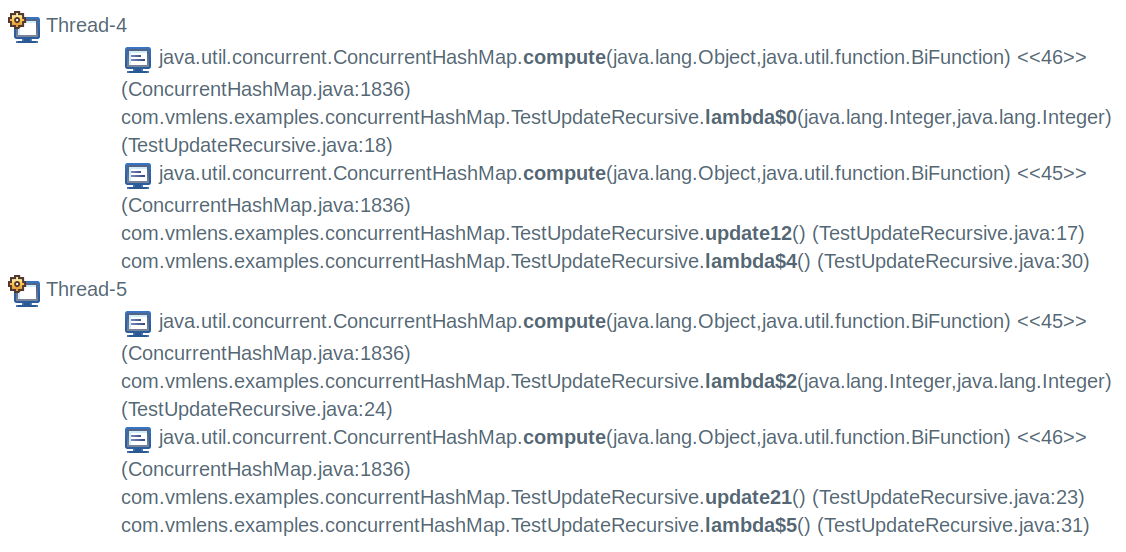Click the TestUpdateRecursive.java:31 line reference
The width and height of the screenshot is (1126, 552).
[x=954, y=525]
